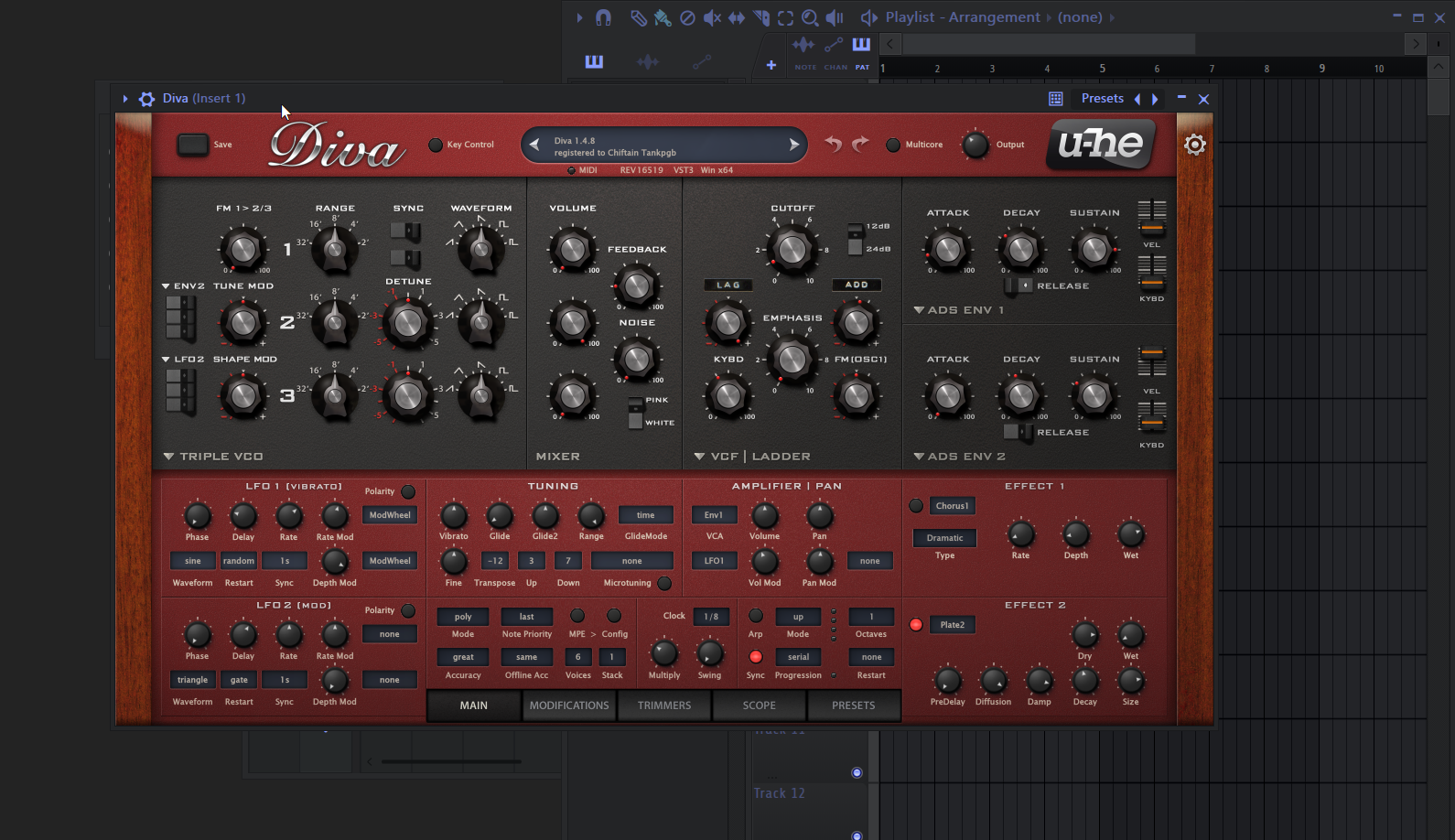Switch to the SCOPE tab

click(x=760, y=705)
